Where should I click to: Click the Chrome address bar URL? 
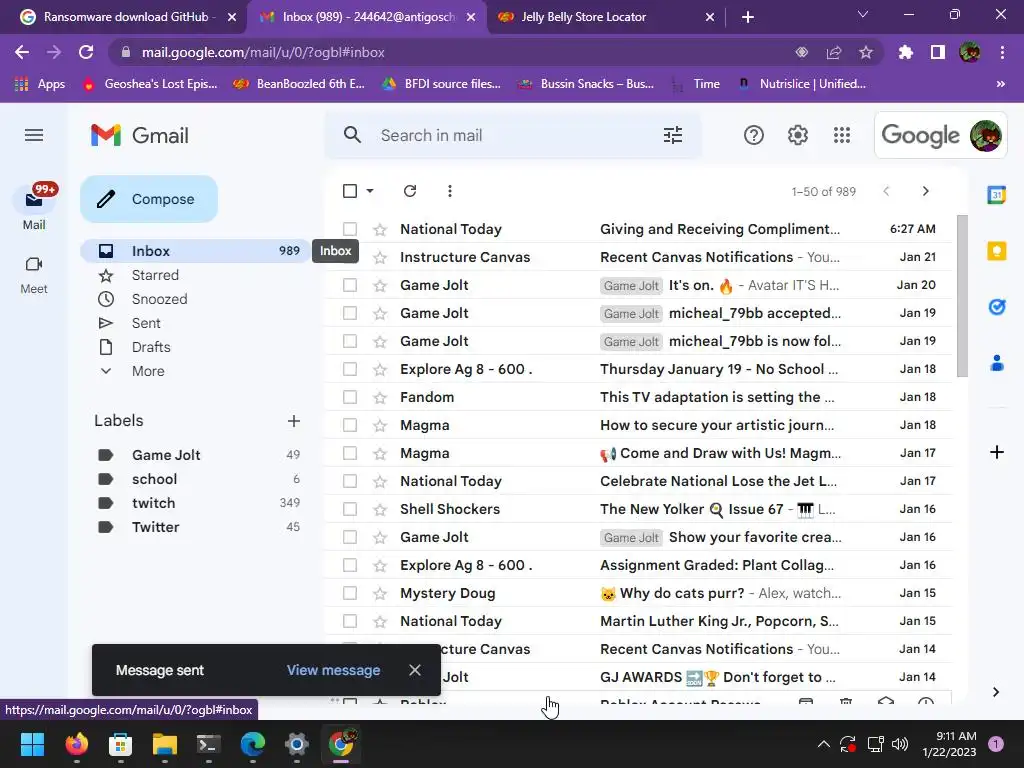point(263,52)
